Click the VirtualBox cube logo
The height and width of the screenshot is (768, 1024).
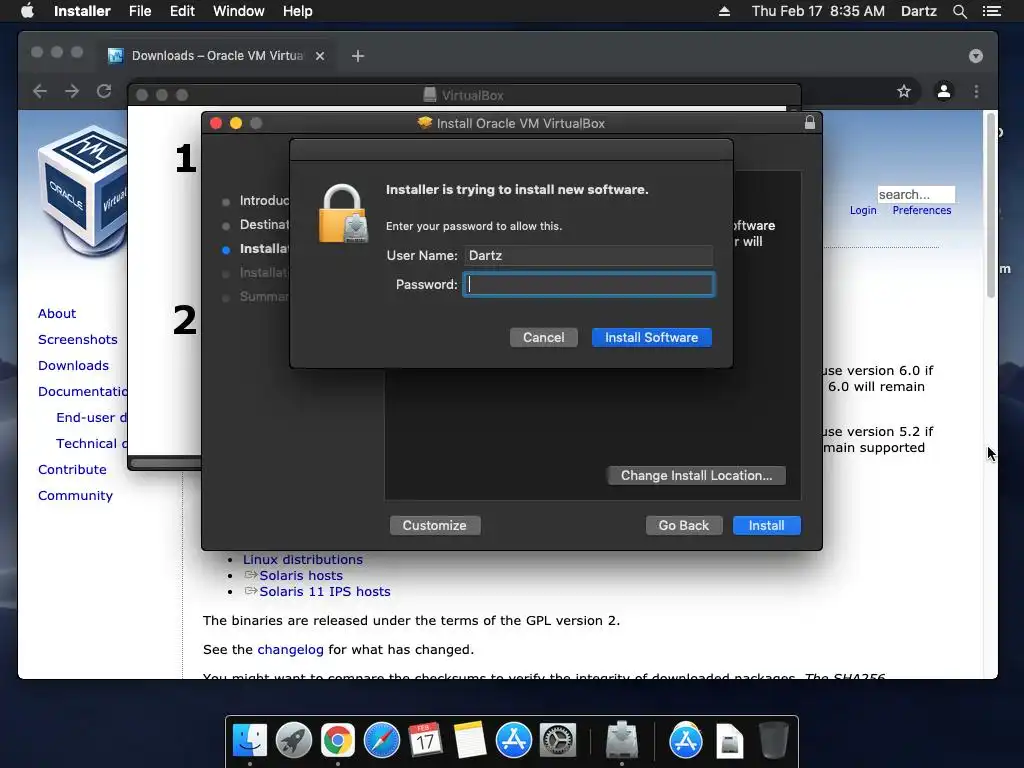tap(82, 189)
